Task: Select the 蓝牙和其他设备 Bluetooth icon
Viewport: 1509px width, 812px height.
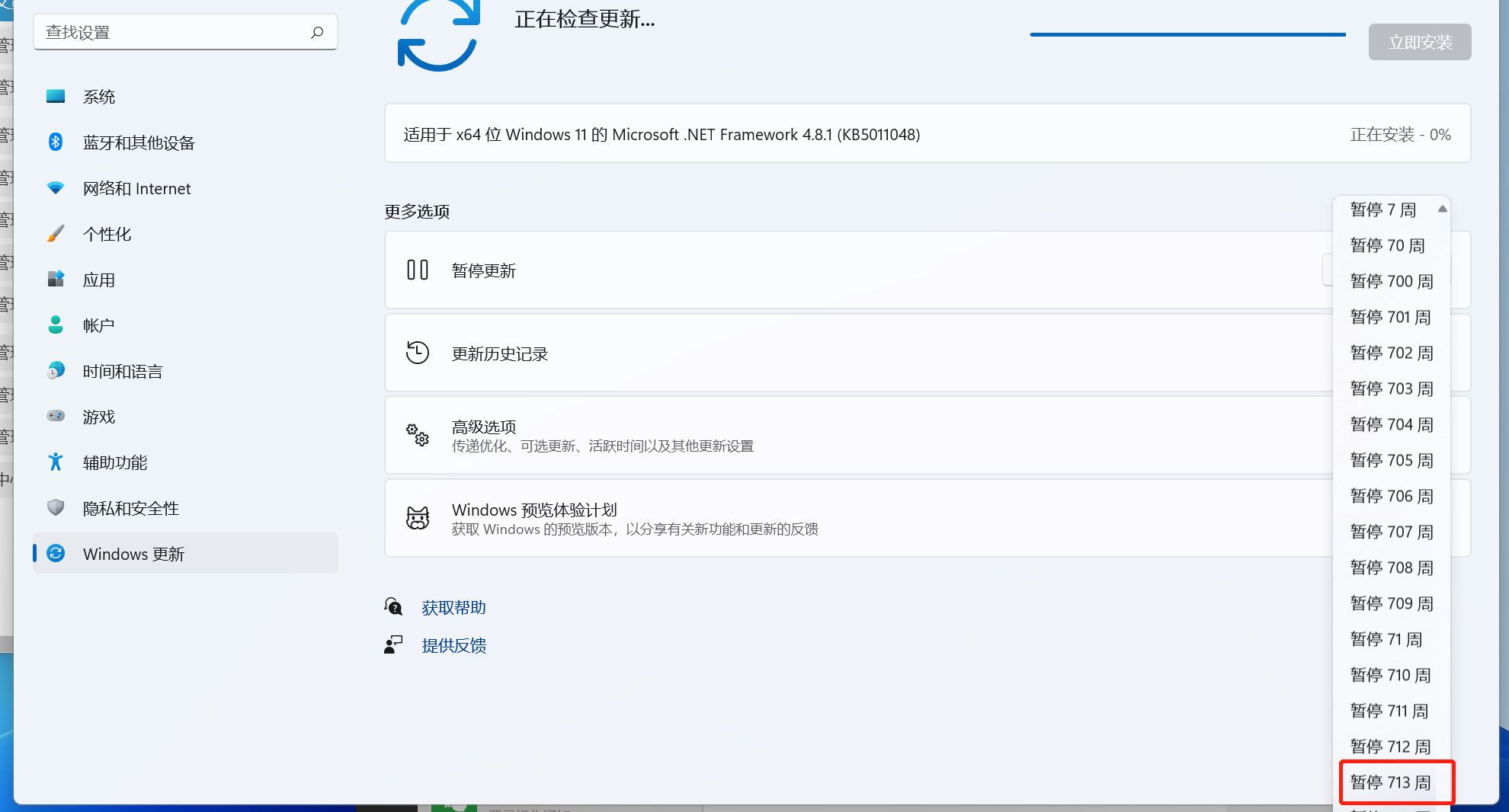Action: (56, 142)
